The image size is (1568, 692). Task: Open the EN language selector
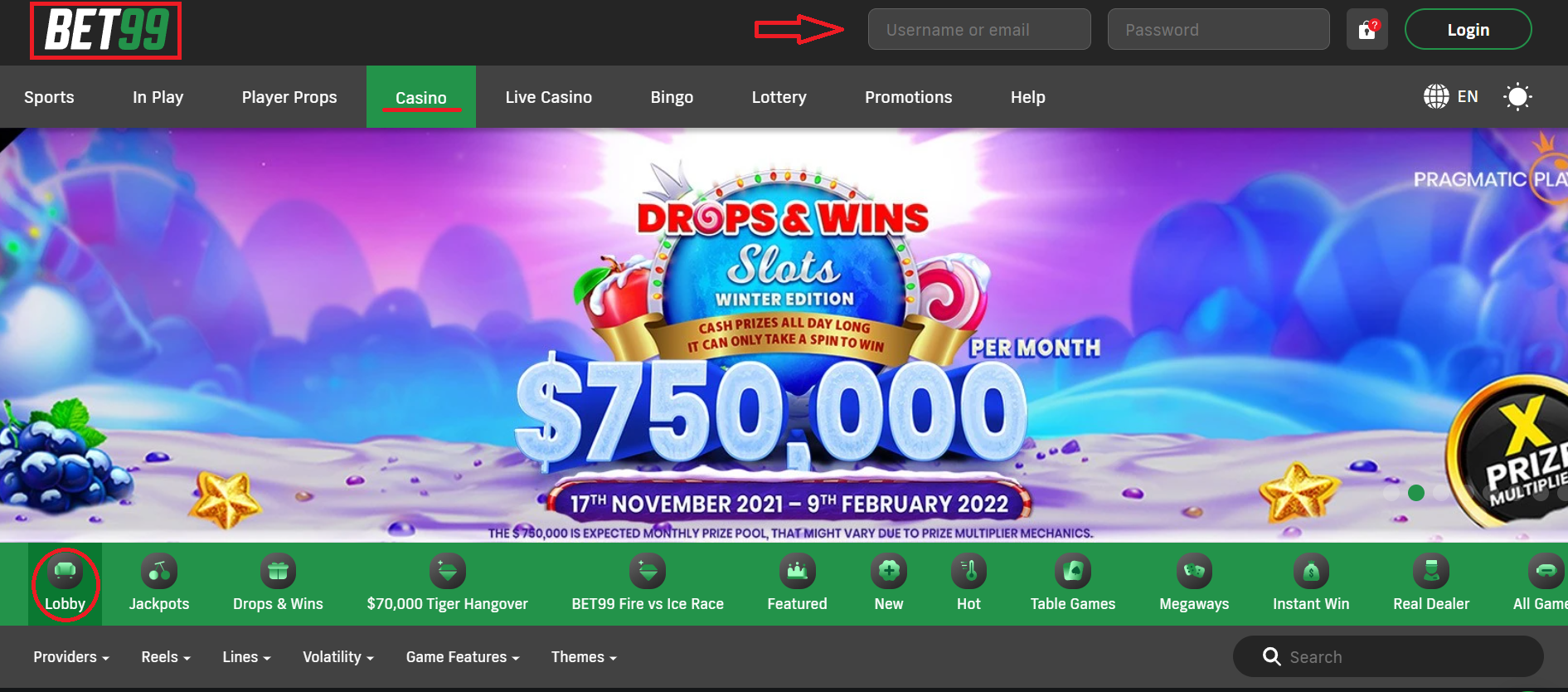[1451, 96]
